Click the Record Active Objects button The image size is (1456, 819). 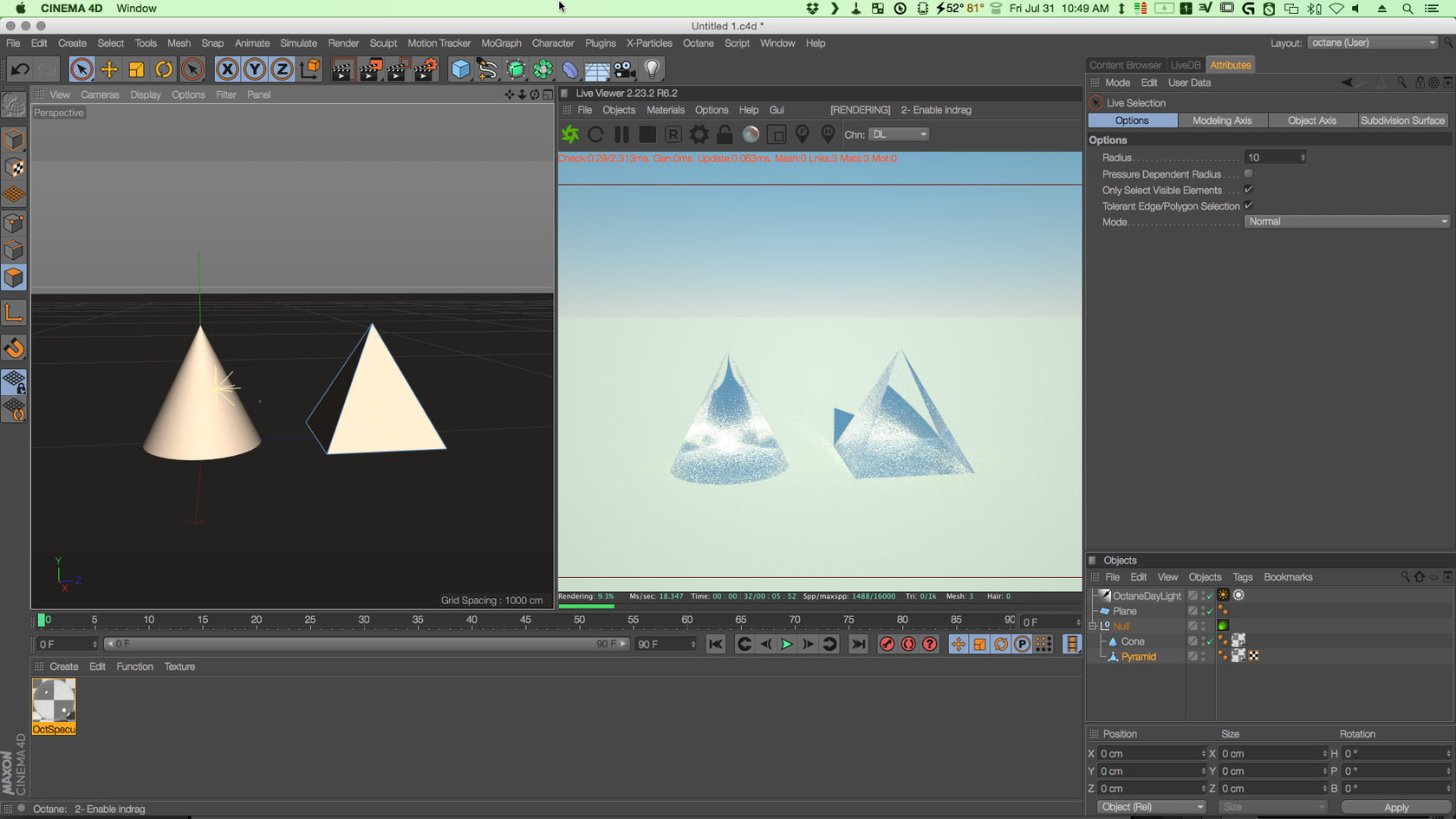887,644
